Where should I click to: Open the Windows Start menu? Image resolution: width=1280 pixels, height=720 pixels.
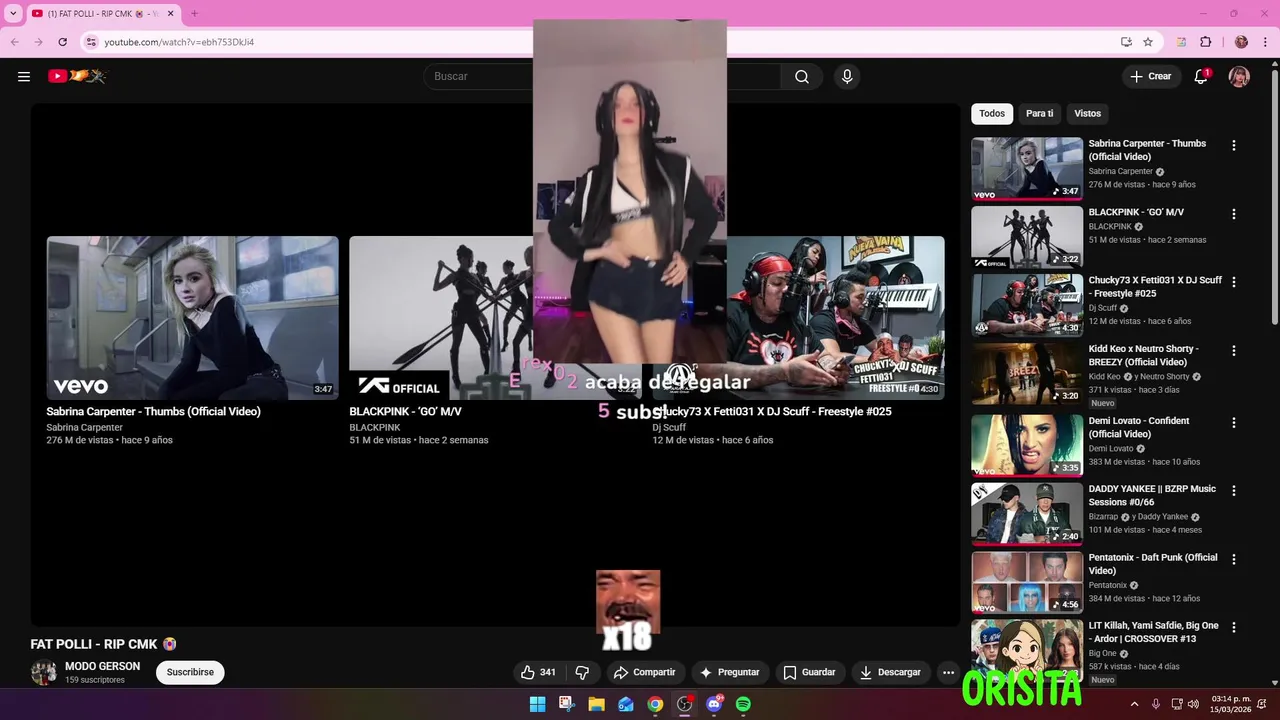pyautogui.click(x=537, y=704)
